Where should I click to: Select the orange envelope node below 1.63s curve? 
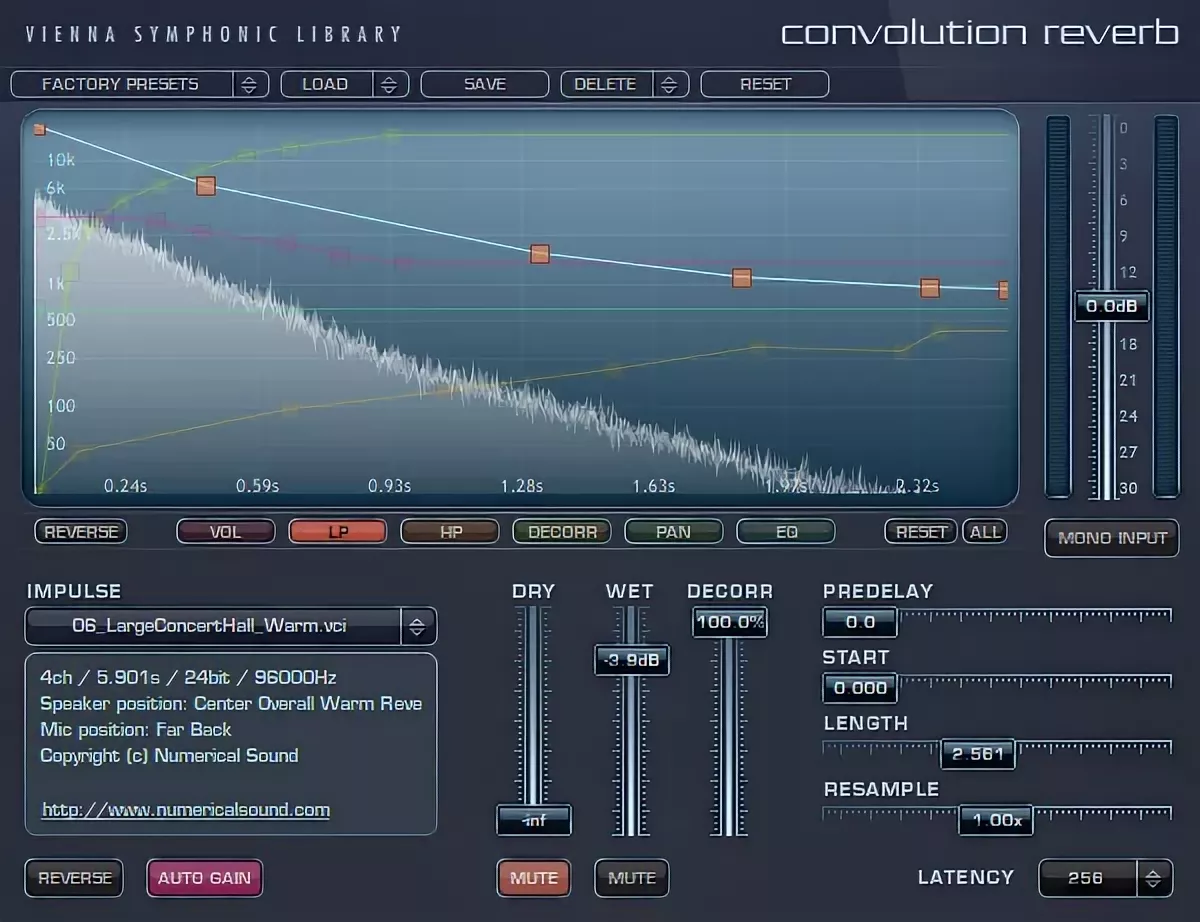click(x=742, y=278)
